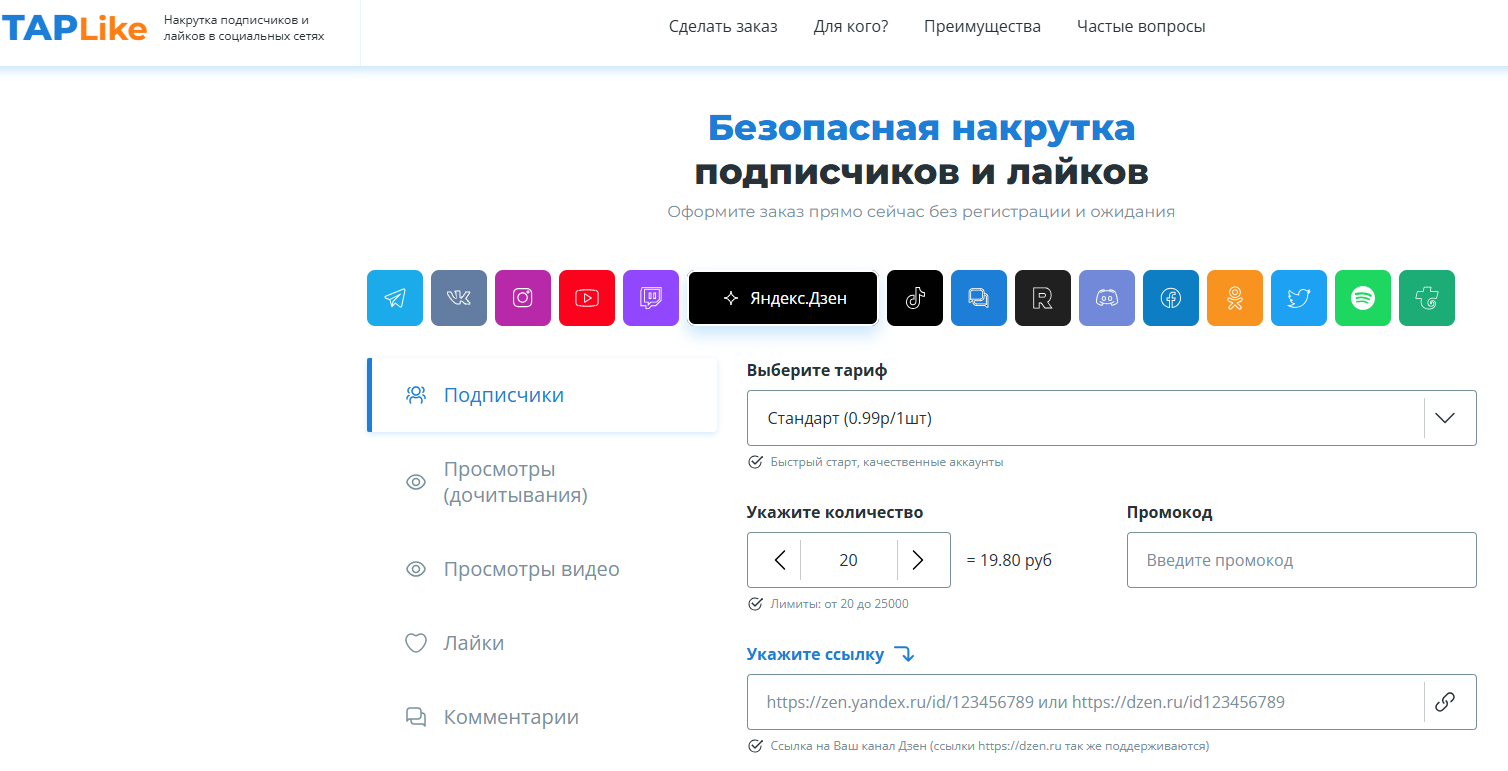The image size is (1508, 771).
Task: Increase quantity with the right arrow
Action: point(918,560)
